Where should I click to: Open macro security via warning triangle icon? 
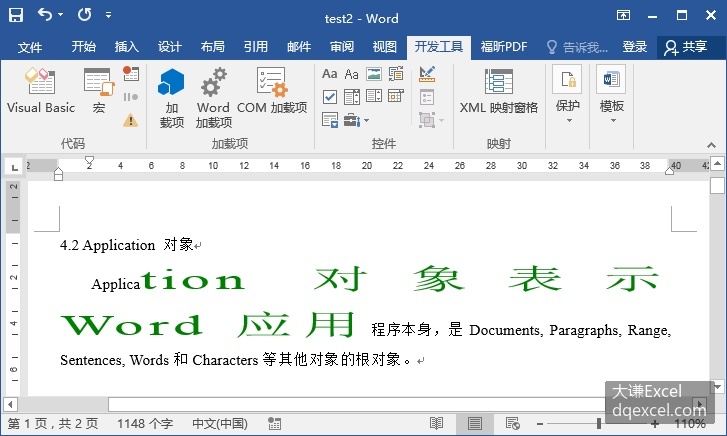click(131, 121)
